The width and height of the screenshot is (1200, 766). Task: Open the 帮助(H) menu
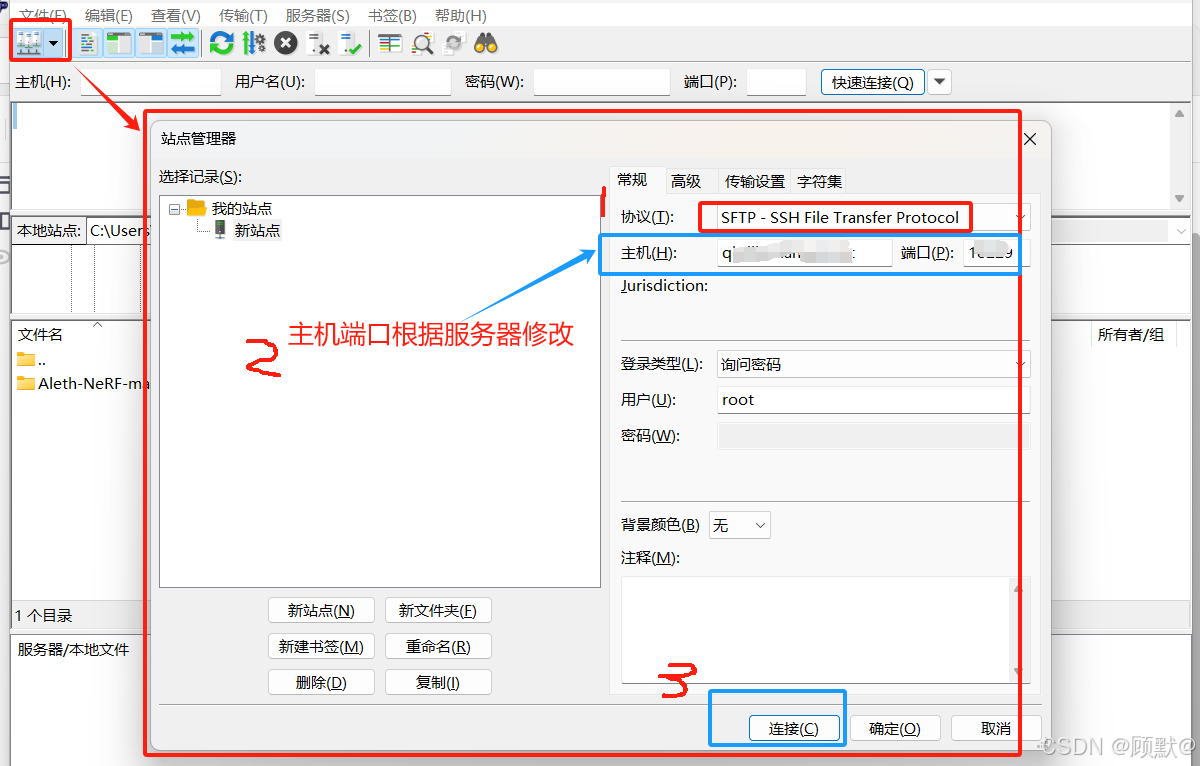pos(460,15)
